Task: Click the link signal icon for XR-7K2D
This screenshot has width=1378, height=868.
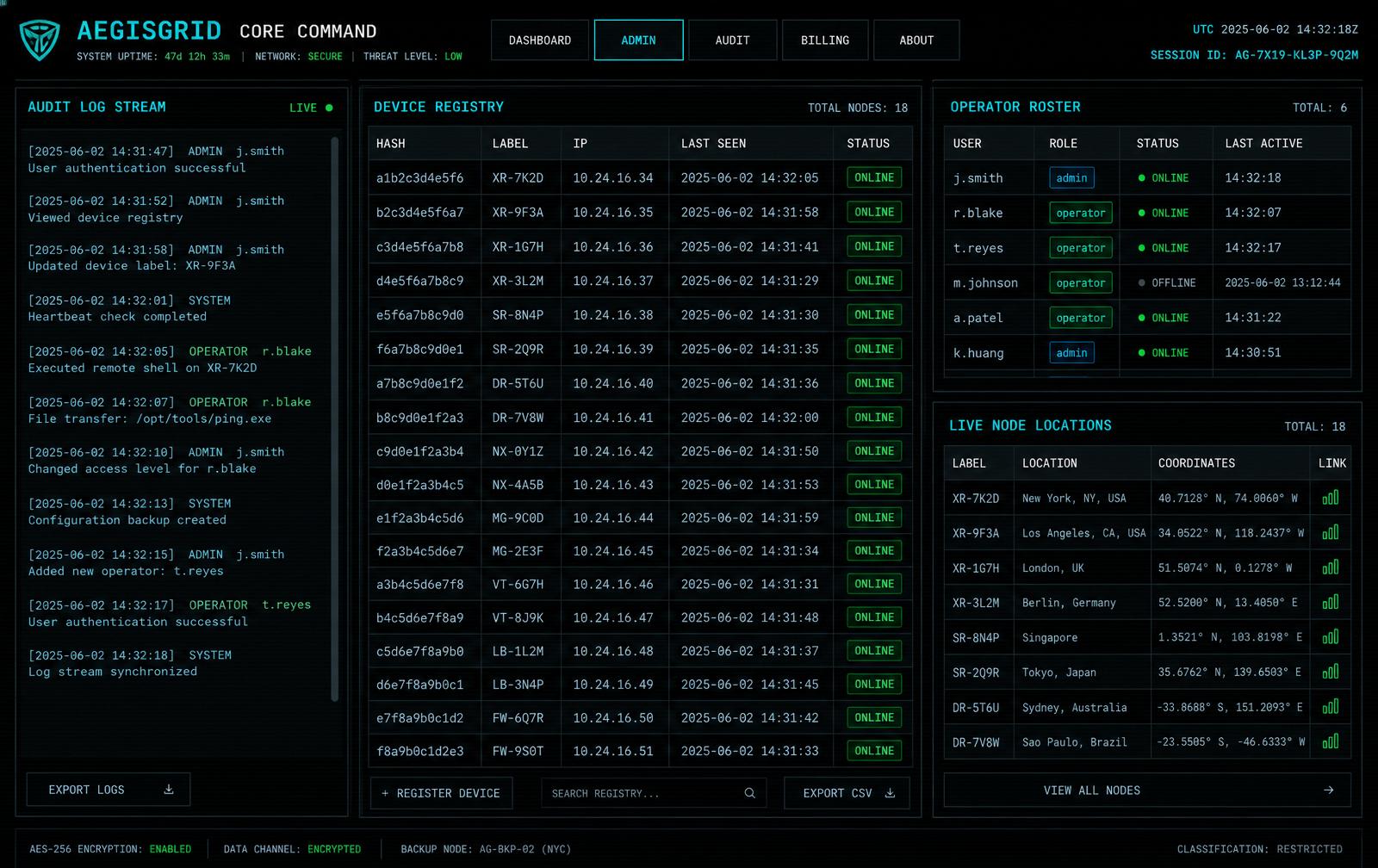Action: point(1331,498)
